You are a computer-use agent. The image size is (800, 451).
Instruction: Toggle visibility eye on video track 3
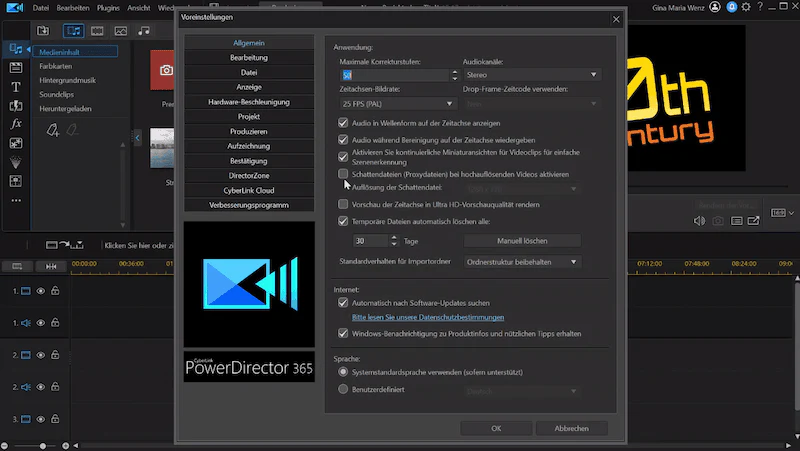pyautogui.click(x=40, y=419)
